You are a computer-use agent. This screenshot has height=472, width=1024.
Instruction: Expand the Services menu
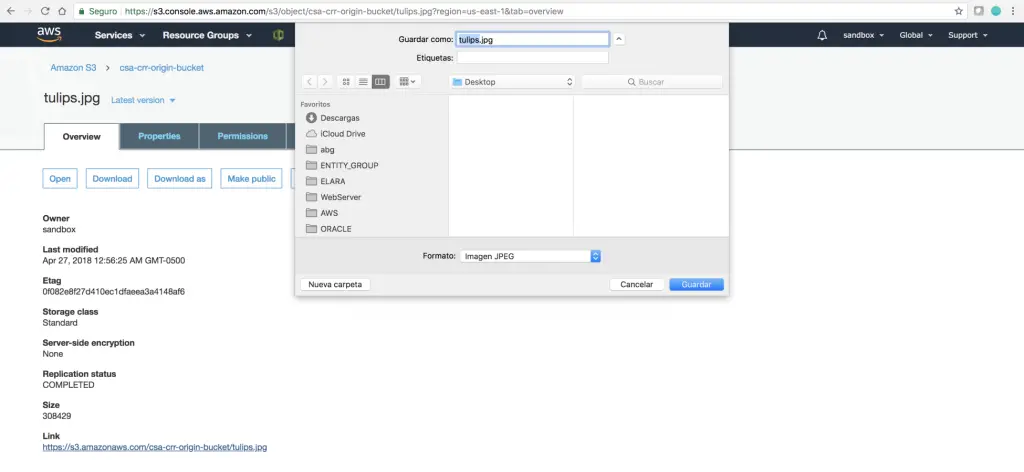120,35
